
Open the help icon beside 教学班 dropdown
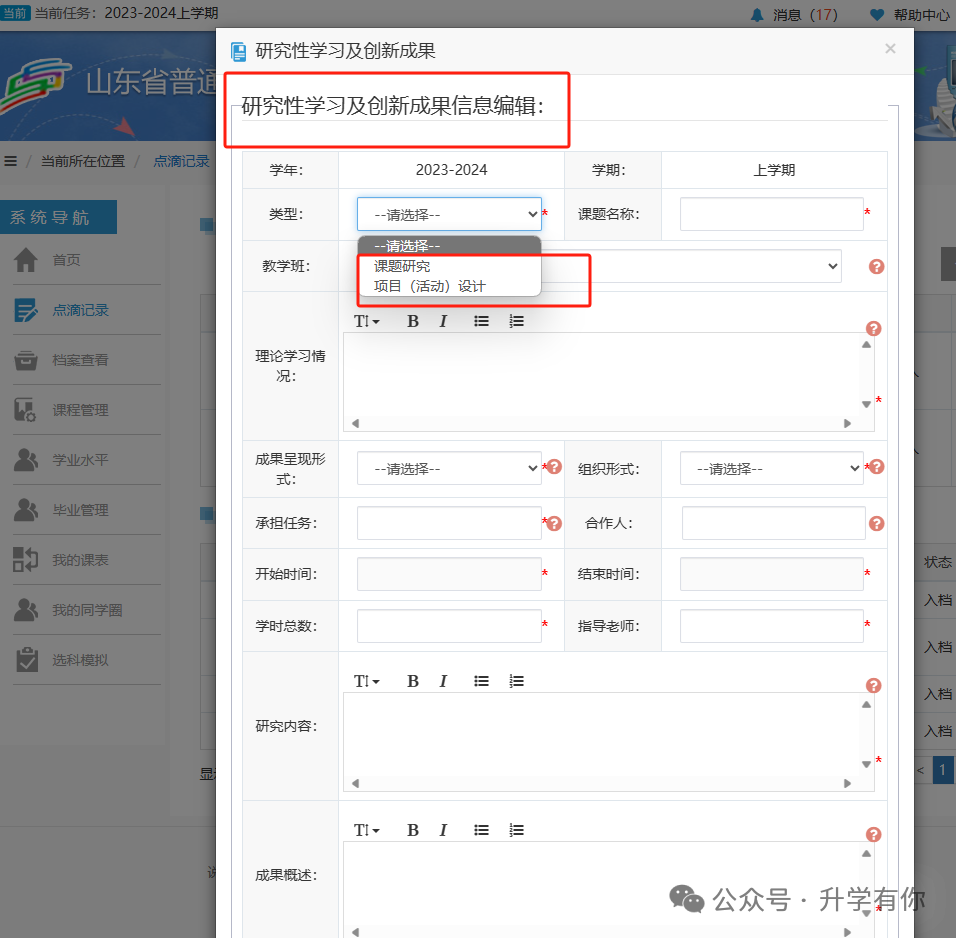coord(875,266)
